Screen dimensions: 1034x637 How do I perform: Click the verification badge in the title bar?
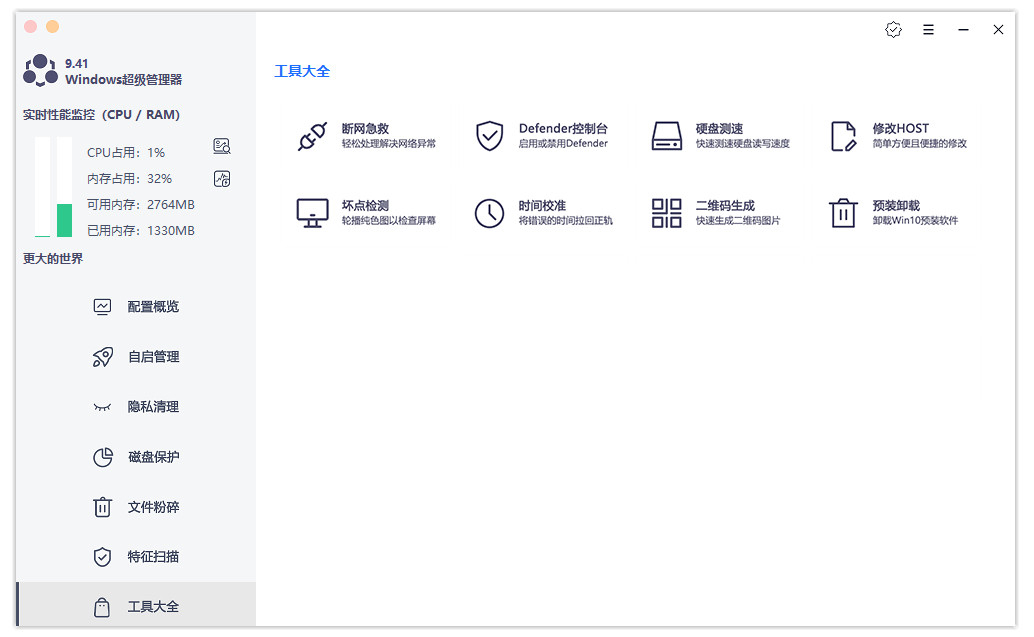[x=893, y=30]
